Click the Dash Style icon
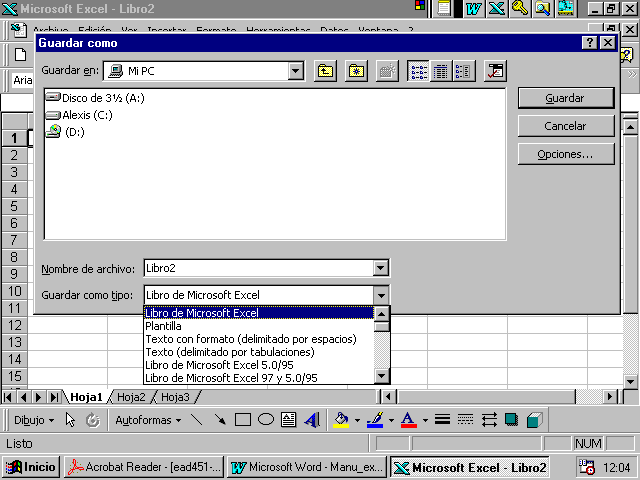The width and height of the screenshot is (640, 480). (x=465, y=420)
